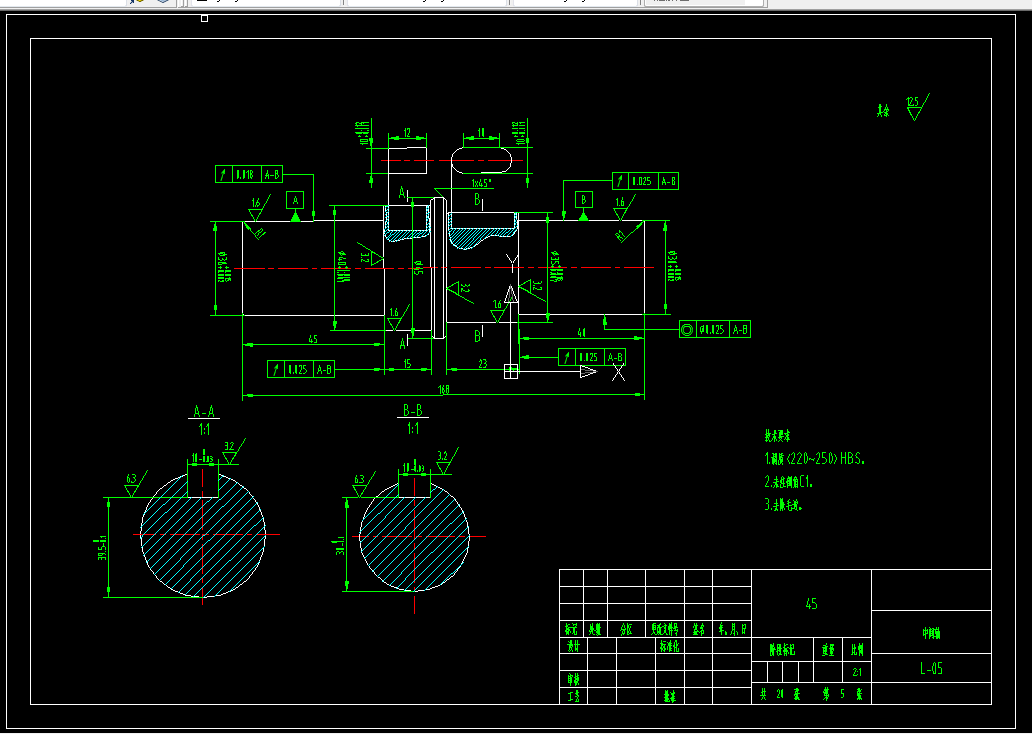Select technical note line 3
Viewport: 1032px width, 734px height.
point(783,505)
